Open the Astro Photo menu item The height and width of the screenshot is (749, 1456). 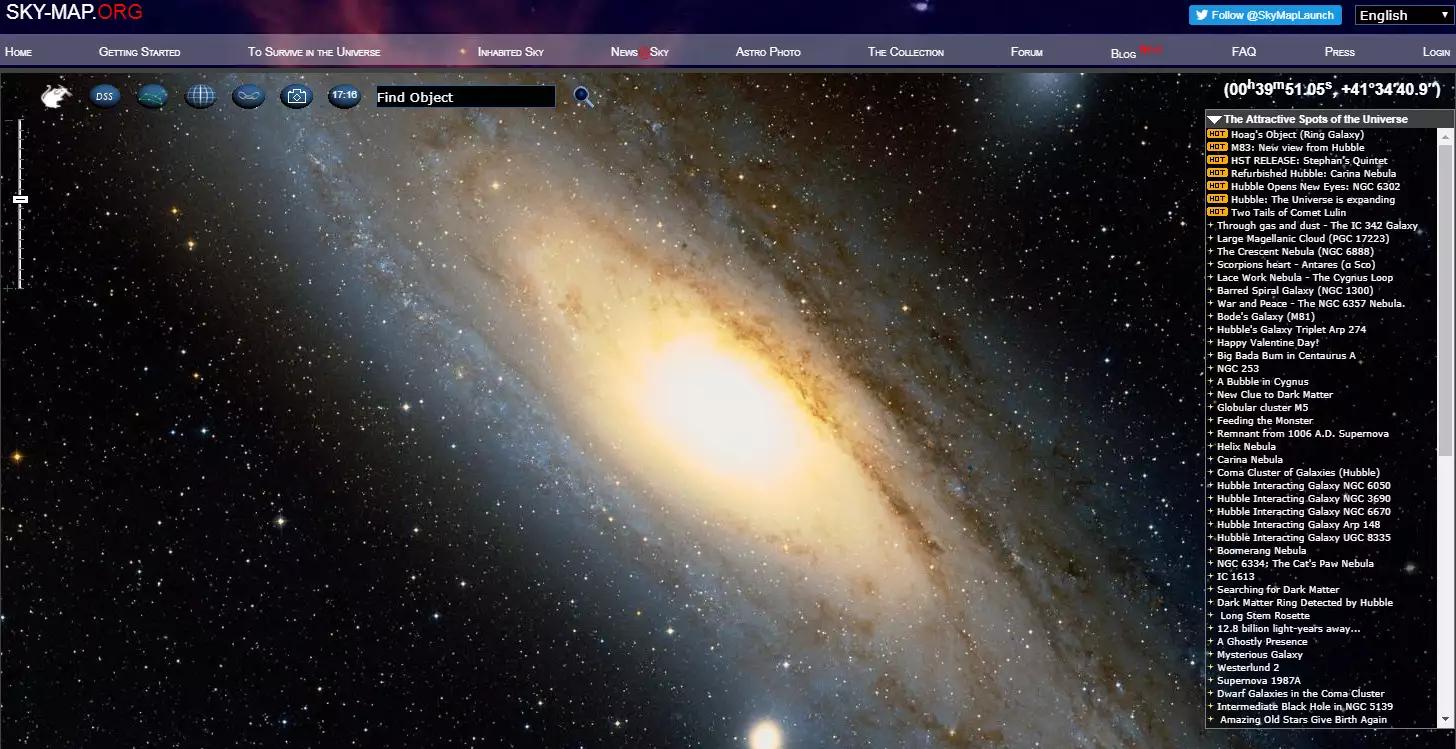pos(768,52)
